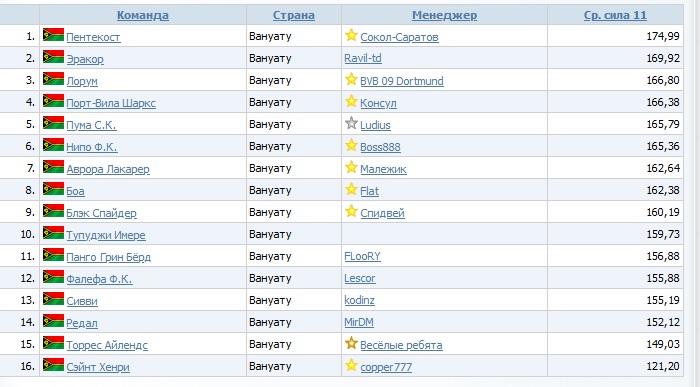Sort by Менеджер column header
The height and width of the screenshot is (387, 700).
click(444, 15)
